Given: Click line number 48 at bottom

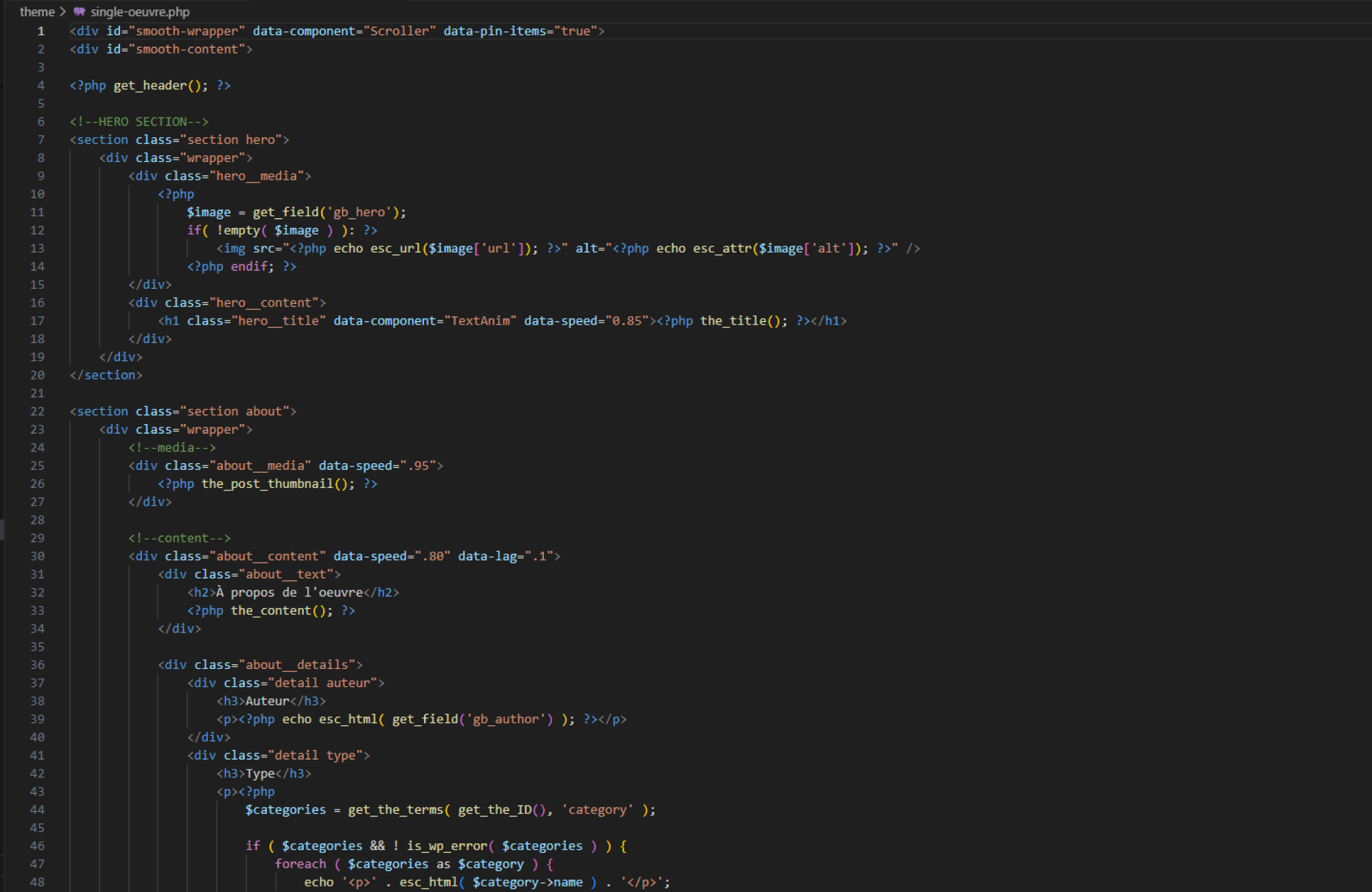Looking at the screenshot, I should click(x=37, y=882).
